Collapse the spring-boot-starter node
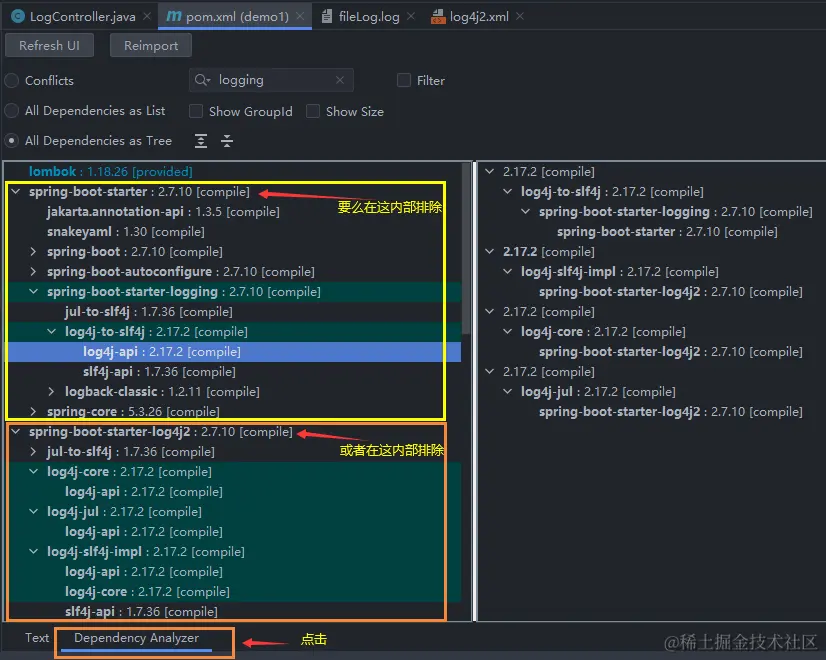This screenshot has height=660, width=826. [16, 192]
